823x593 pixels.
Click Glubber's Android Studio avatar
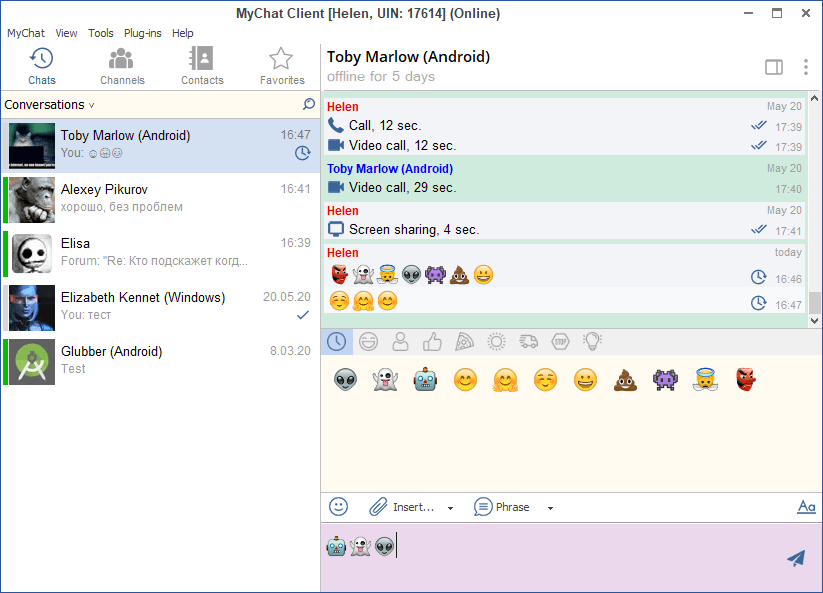click(31, 362)
